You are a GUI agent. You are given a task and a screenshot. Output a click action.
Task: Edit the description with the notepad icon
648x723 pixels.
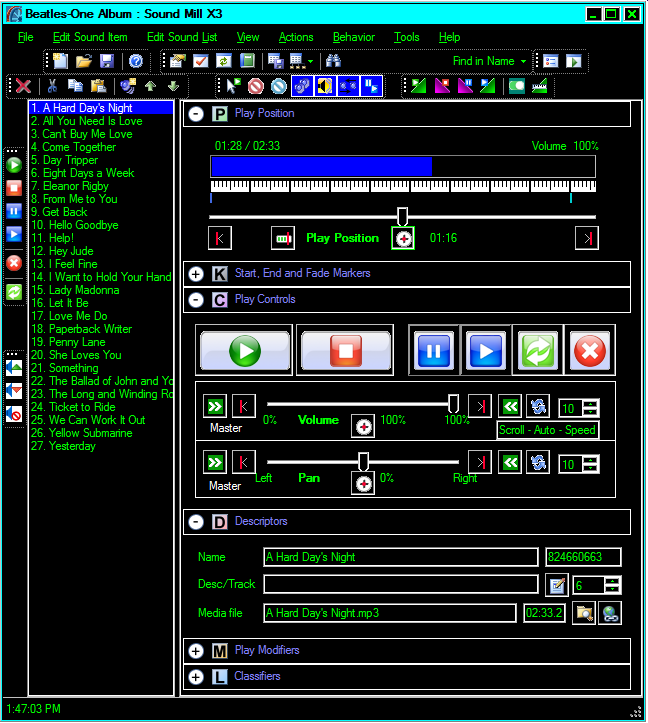click(x=557, y=585)
